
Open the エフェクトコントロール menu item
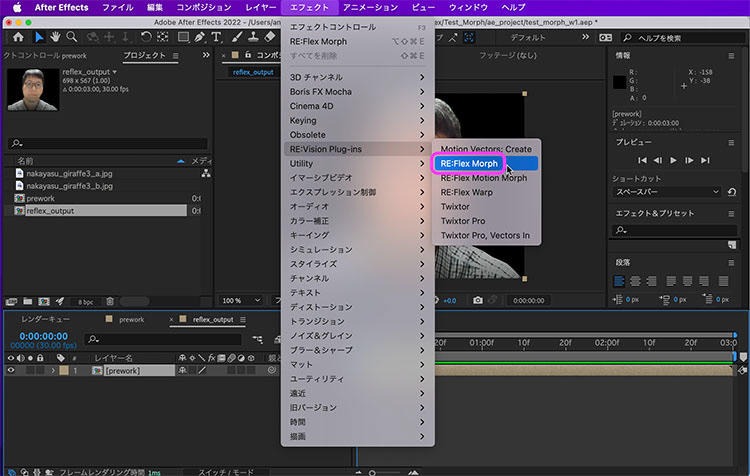[x=357, y=27]
